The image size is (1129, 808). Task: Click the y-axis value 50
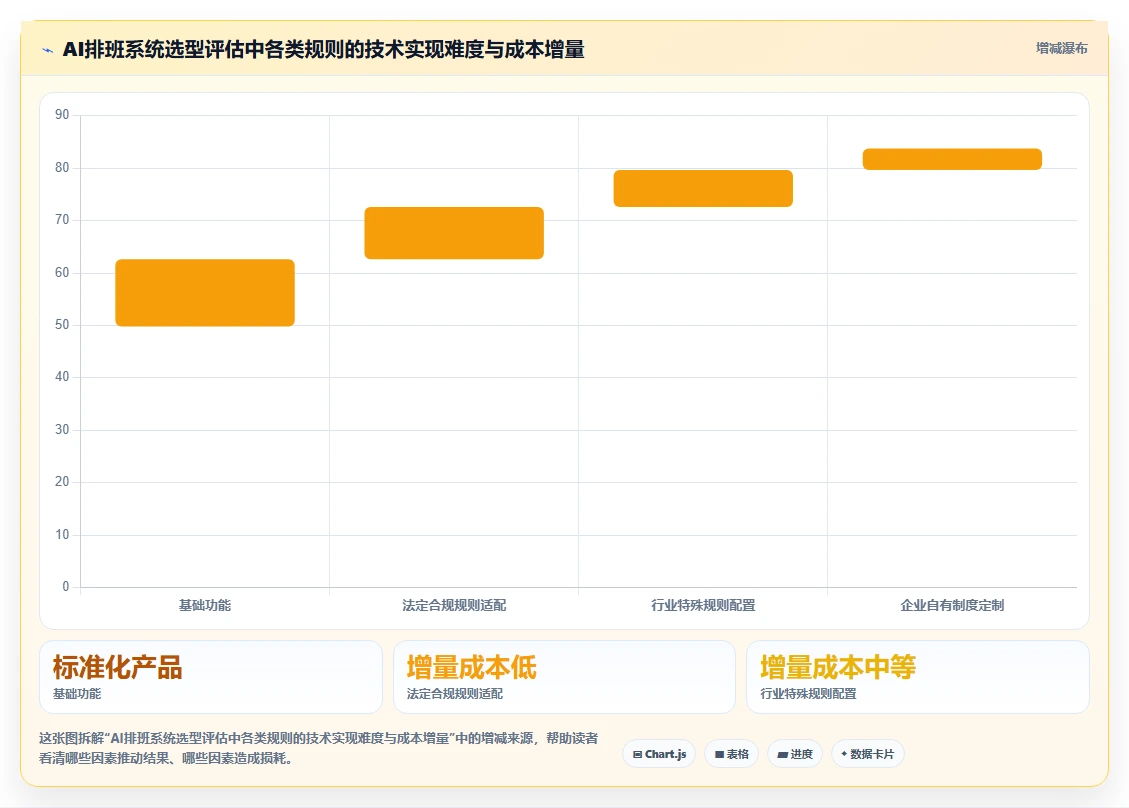(x=62, y=325)
